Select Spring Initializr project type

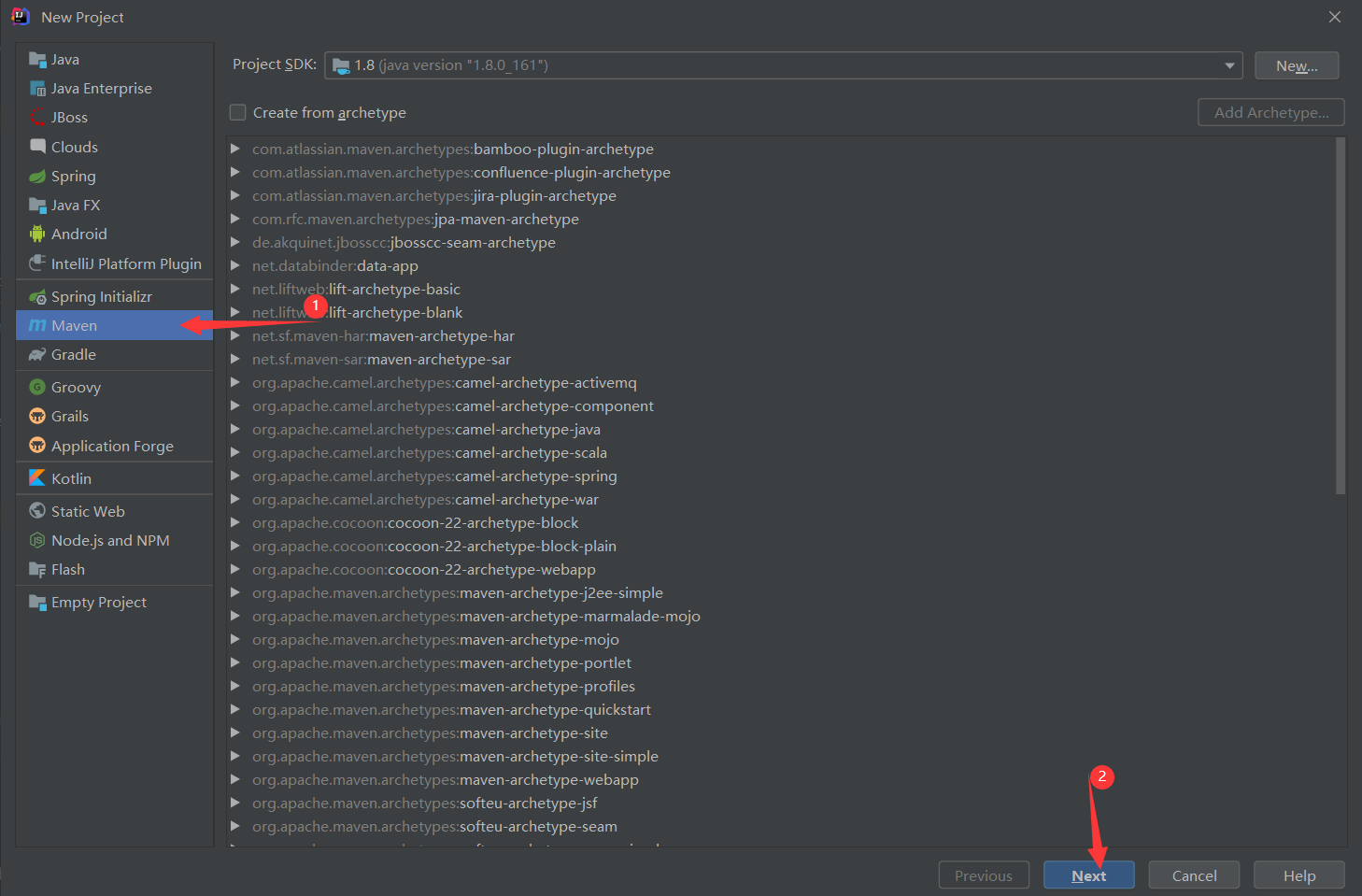click(x=114, y=296)
